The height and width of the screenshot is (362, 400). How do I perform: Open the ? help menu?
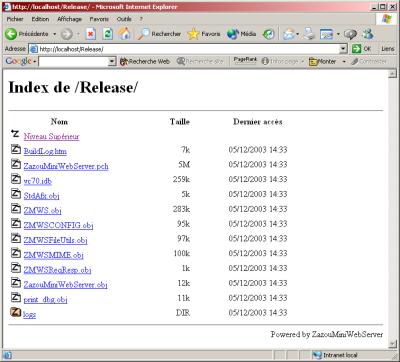pyautogui.click(x=141, y=19)
